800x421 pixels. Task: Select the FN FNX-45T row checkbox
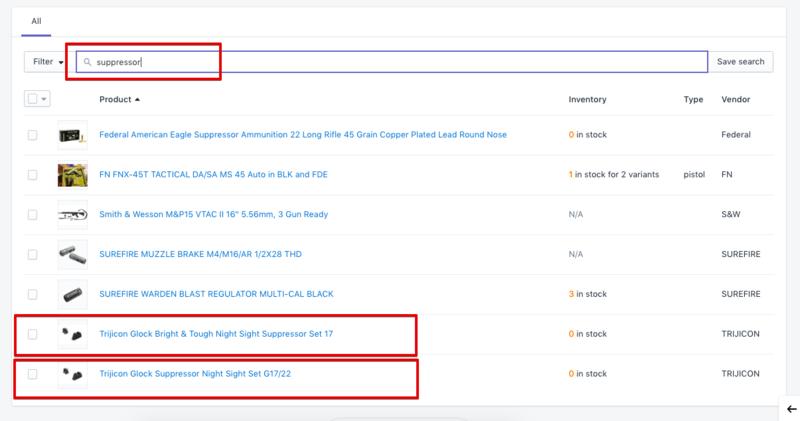(33, 175)
